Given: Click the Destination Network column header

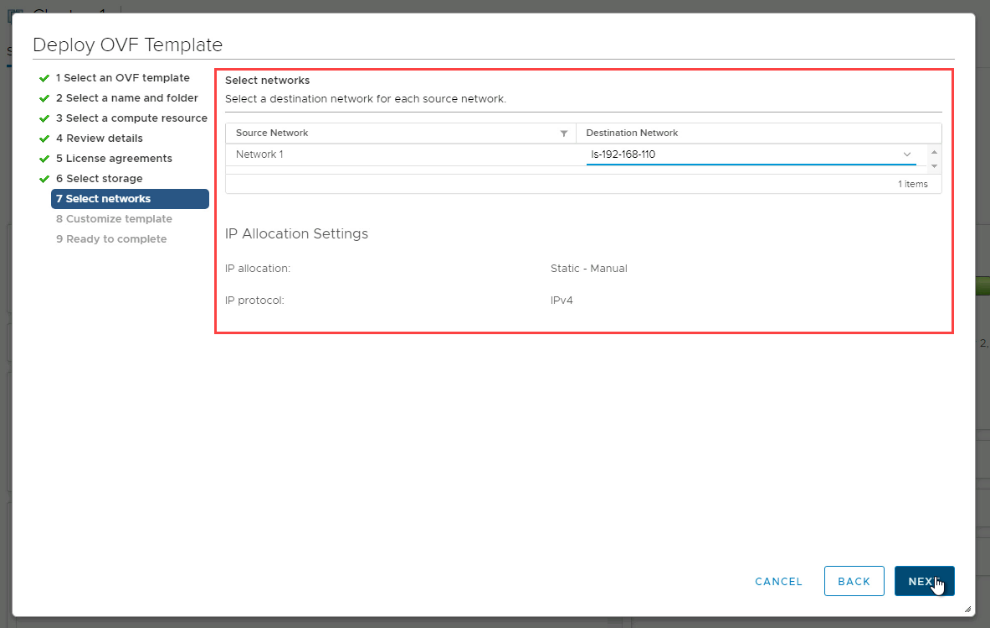Looking at the screenshot, I should tap(632, 133).
